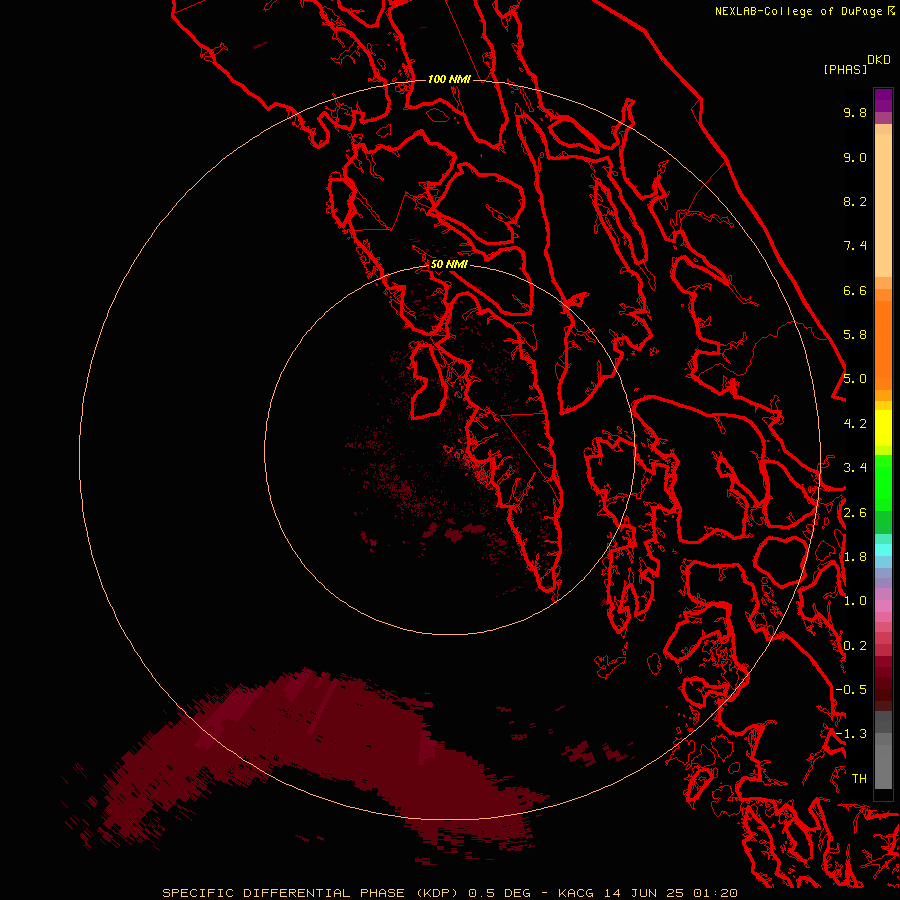This screenshot has height=900, width=900.
Task: Click the TH threshold label on legend
Action: pyautogui.click(x=859, y=779)
